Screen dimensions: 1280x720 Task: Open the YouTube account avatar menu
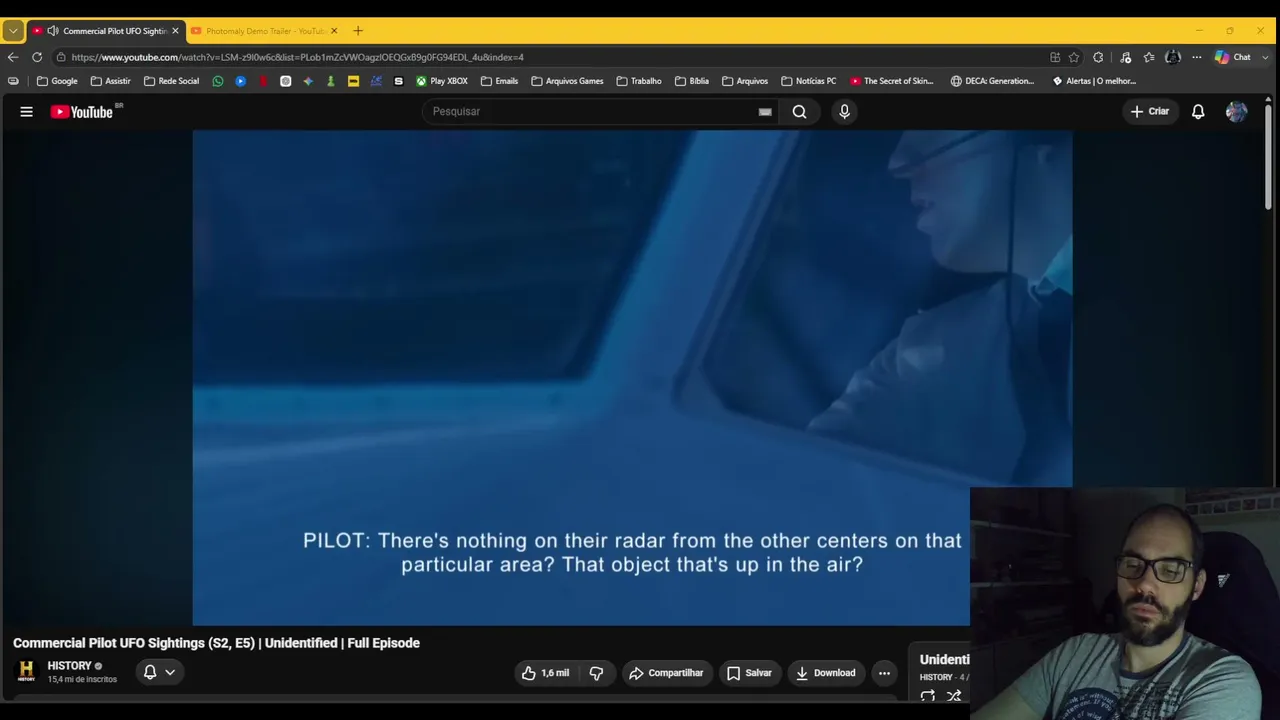(1236, 112)
